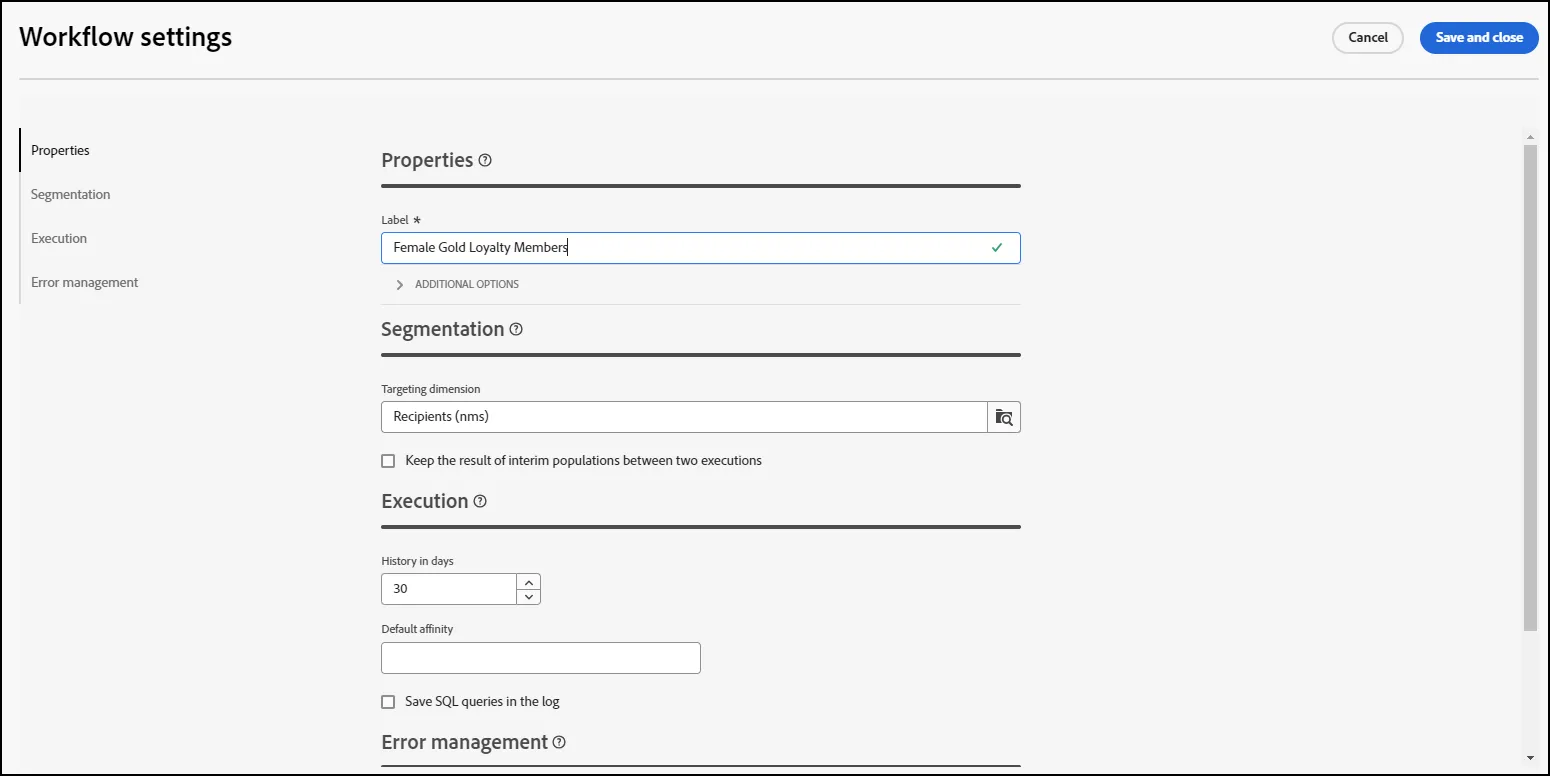Click help icon next to Execution heading

480,501
